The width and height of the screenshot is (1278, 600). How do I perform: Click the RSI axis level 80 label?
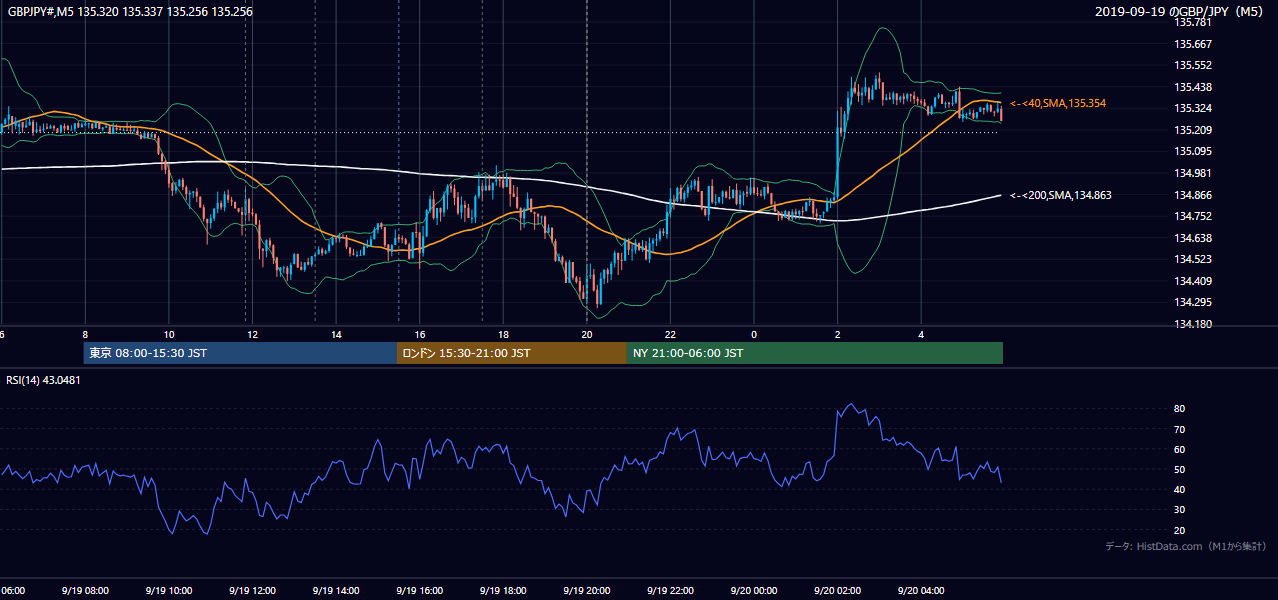click(x=1180, y=409)
